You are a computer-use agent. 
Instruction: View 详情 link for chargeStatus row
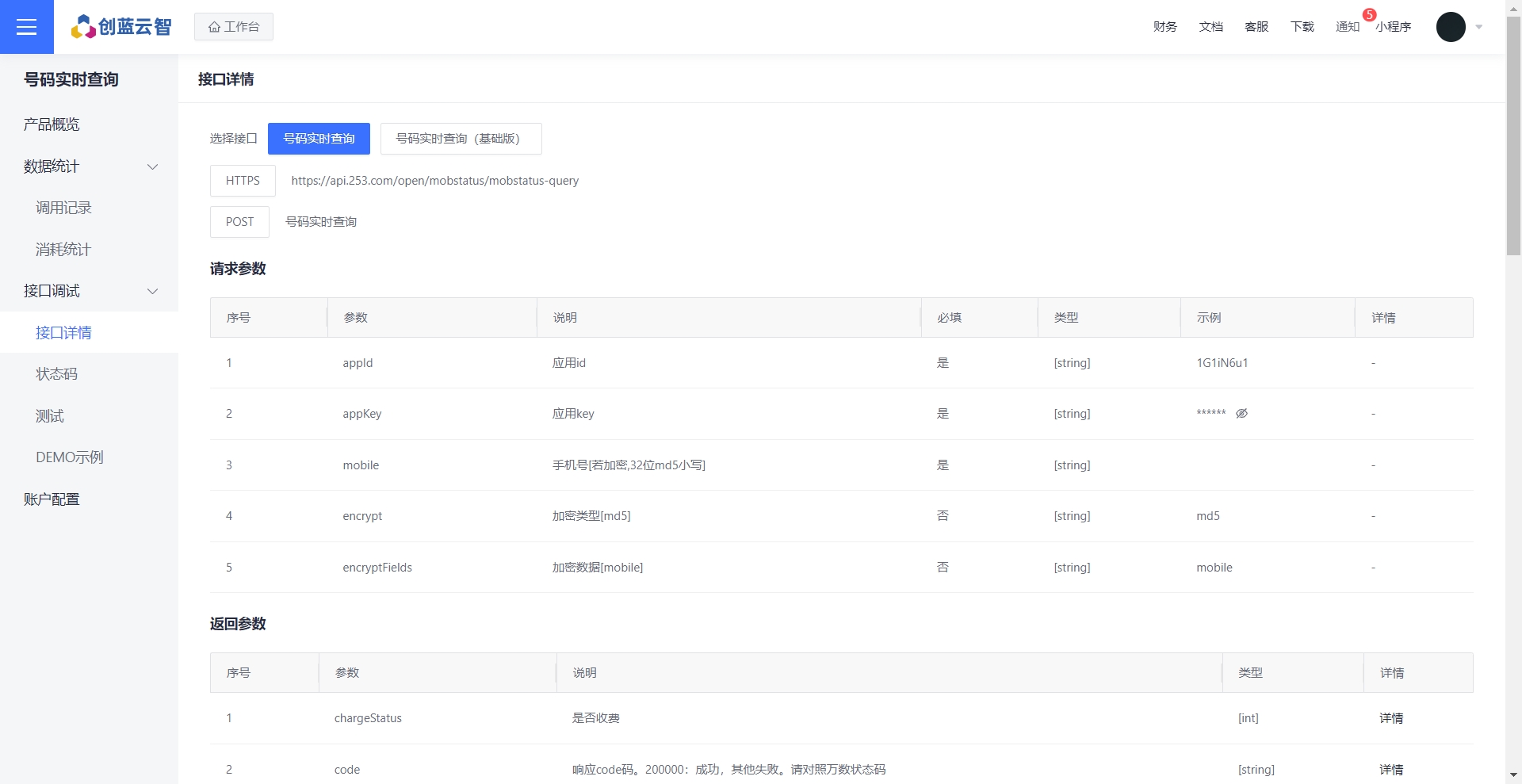[x=1390, y=718]
